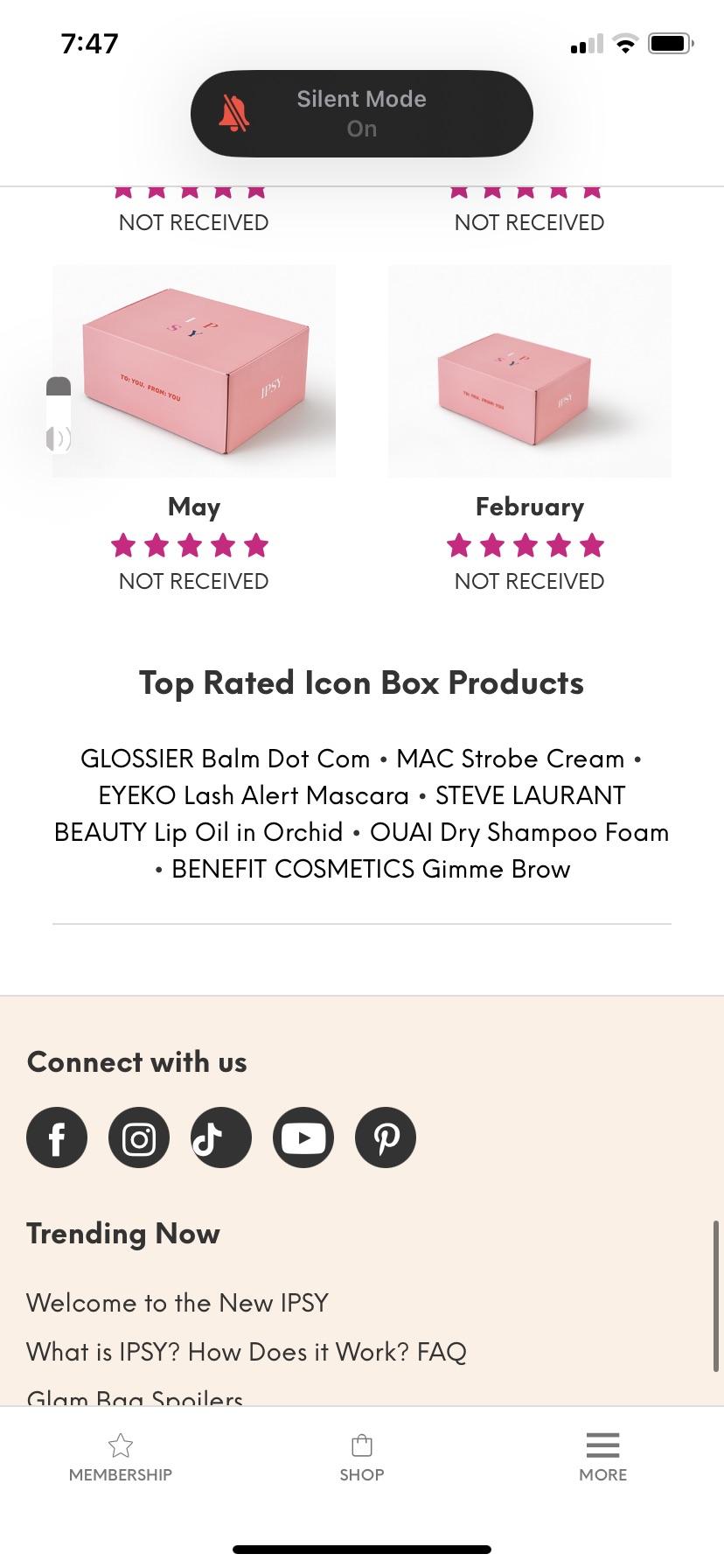Open Welcome to the New IPSY link

point(178,1303)
